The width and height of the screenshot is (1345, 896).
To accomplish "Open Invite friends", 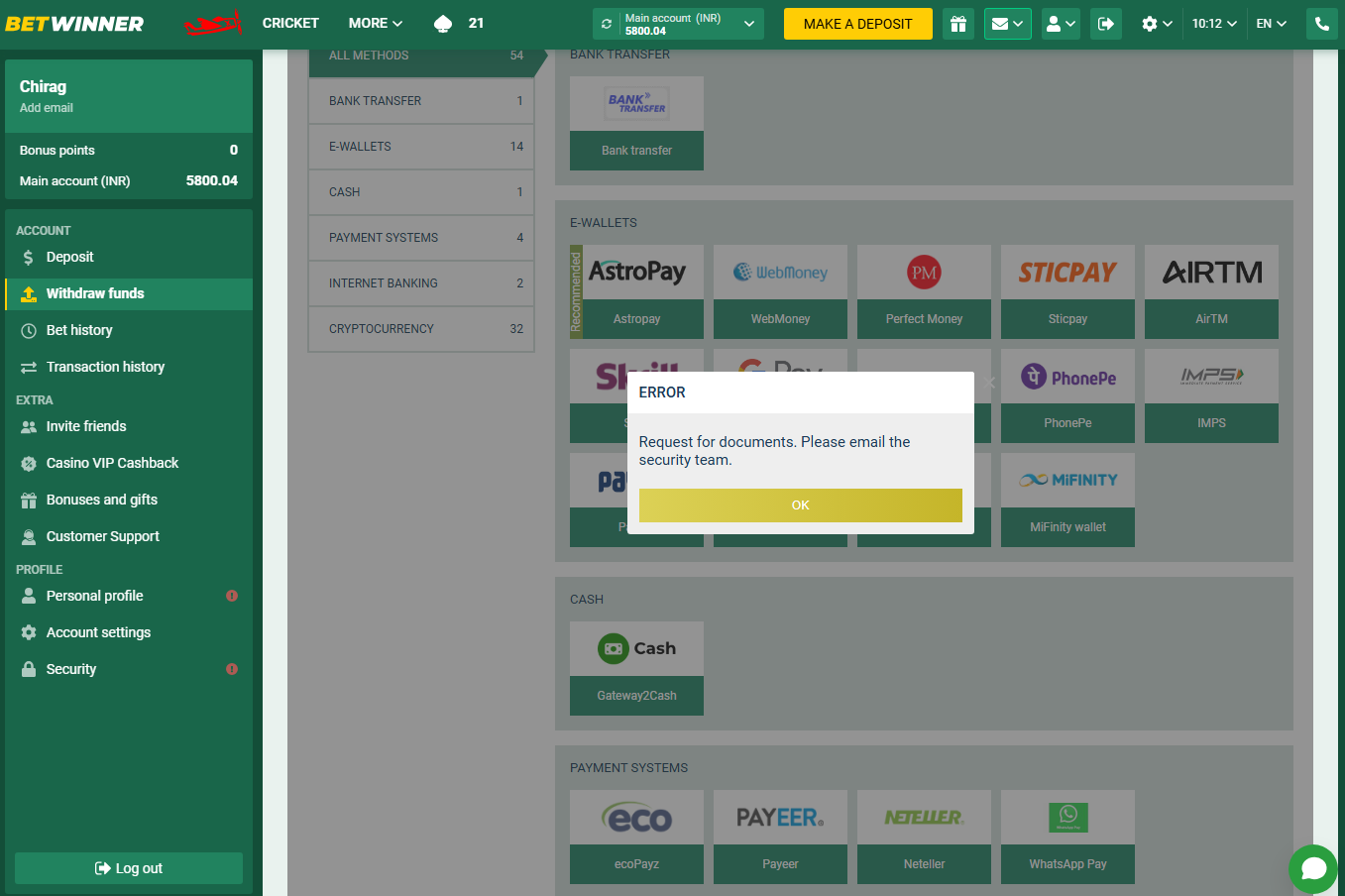I will point(129,426).
